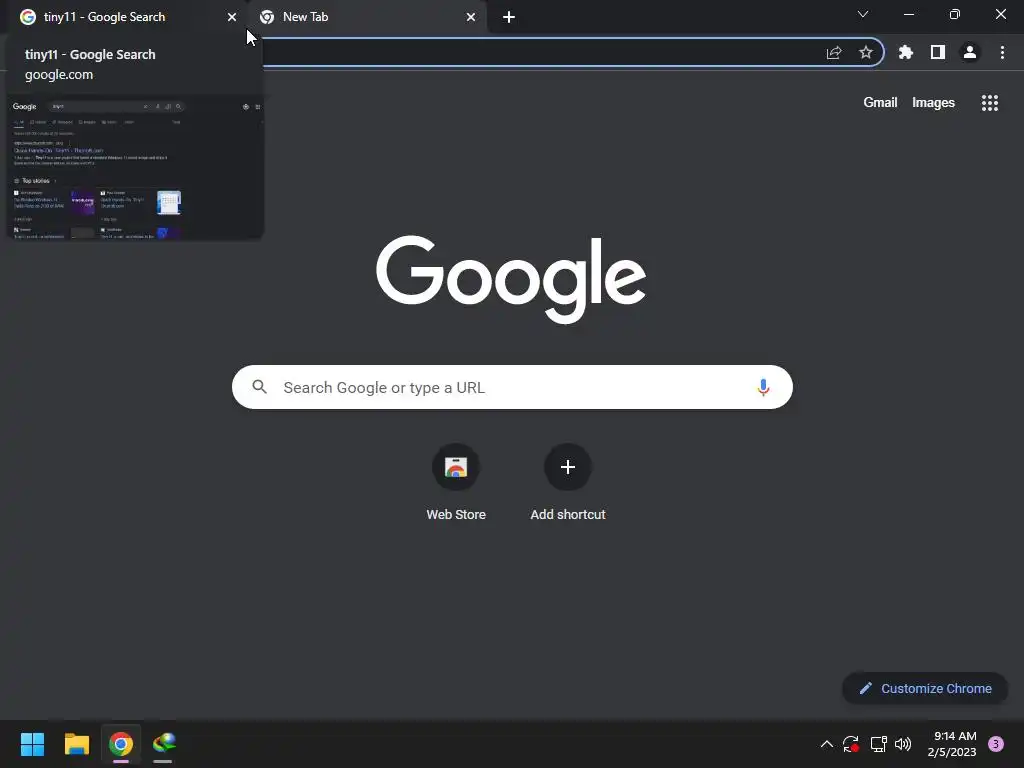The width and height of the screenshot is (1024, 768).
Task: Toggle the side panel icon
Action: coord(938,52)
